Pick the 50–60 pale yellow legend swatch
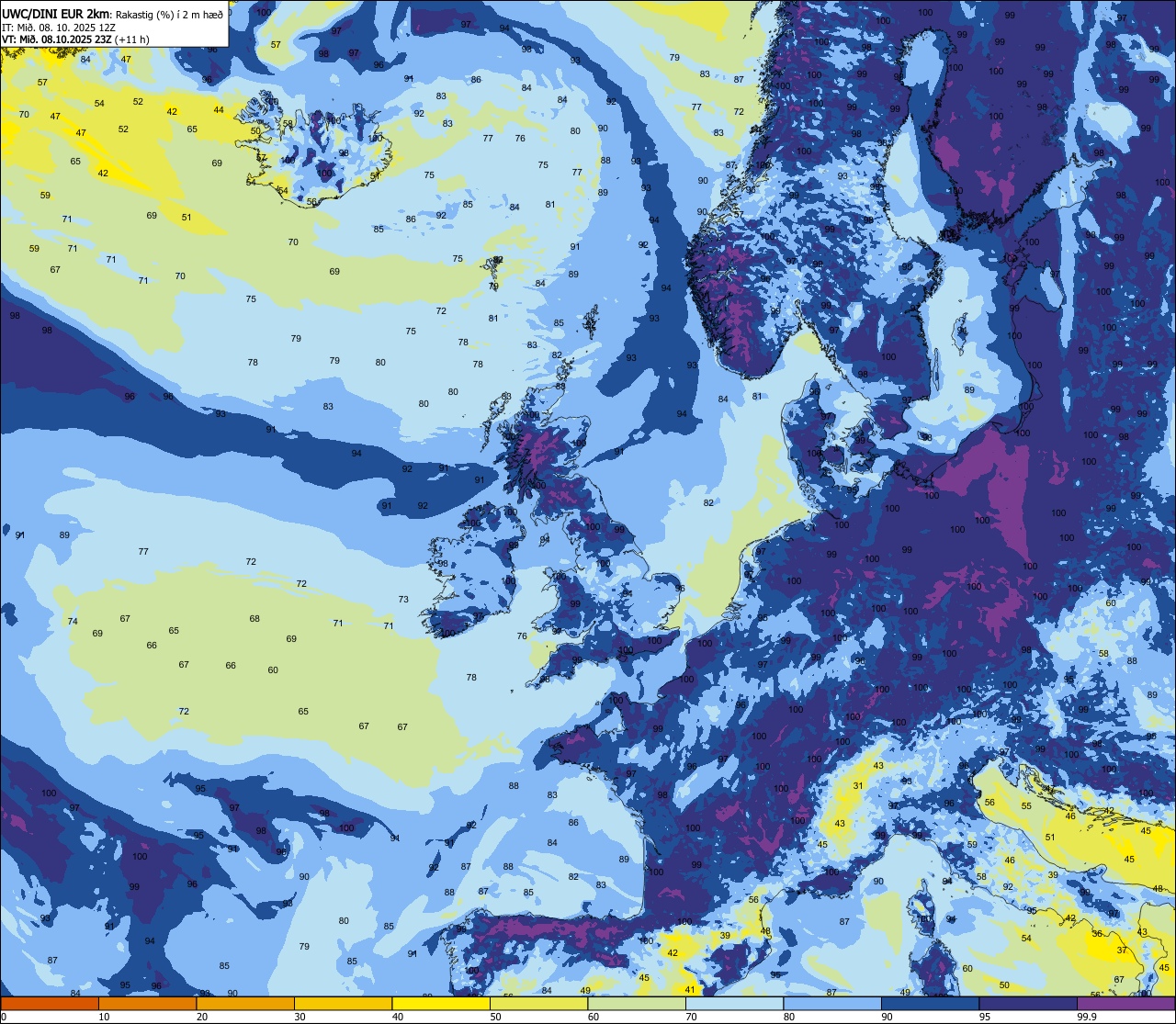Screen dimensions: 1176x1024 click(538, 1003)
